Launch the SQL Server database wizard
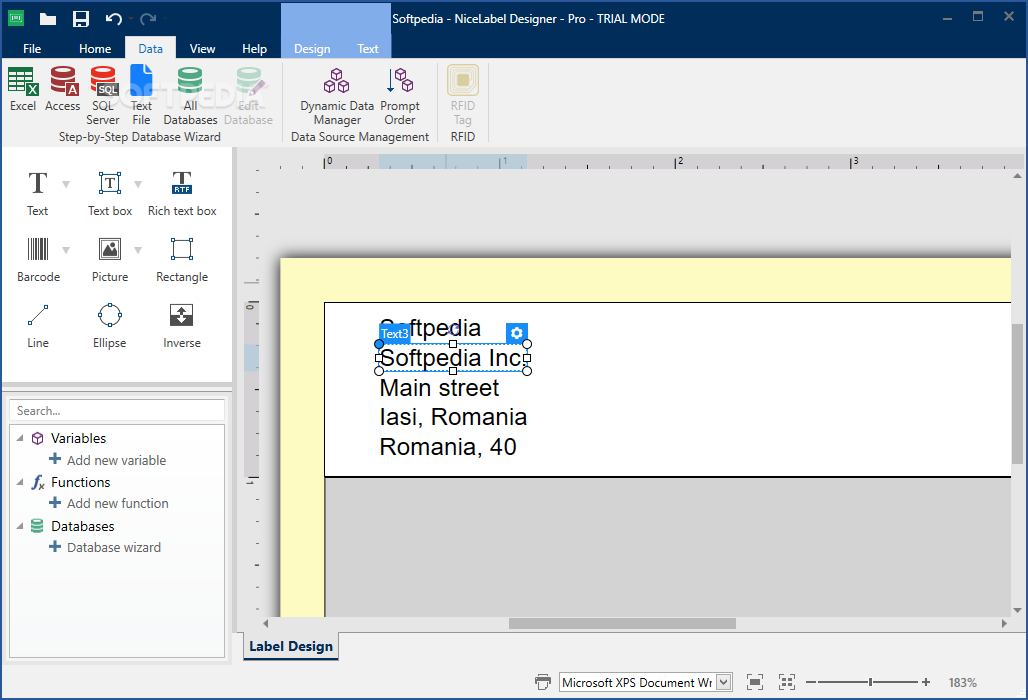This screenshot has height=700, width=1028. (103, 96)
